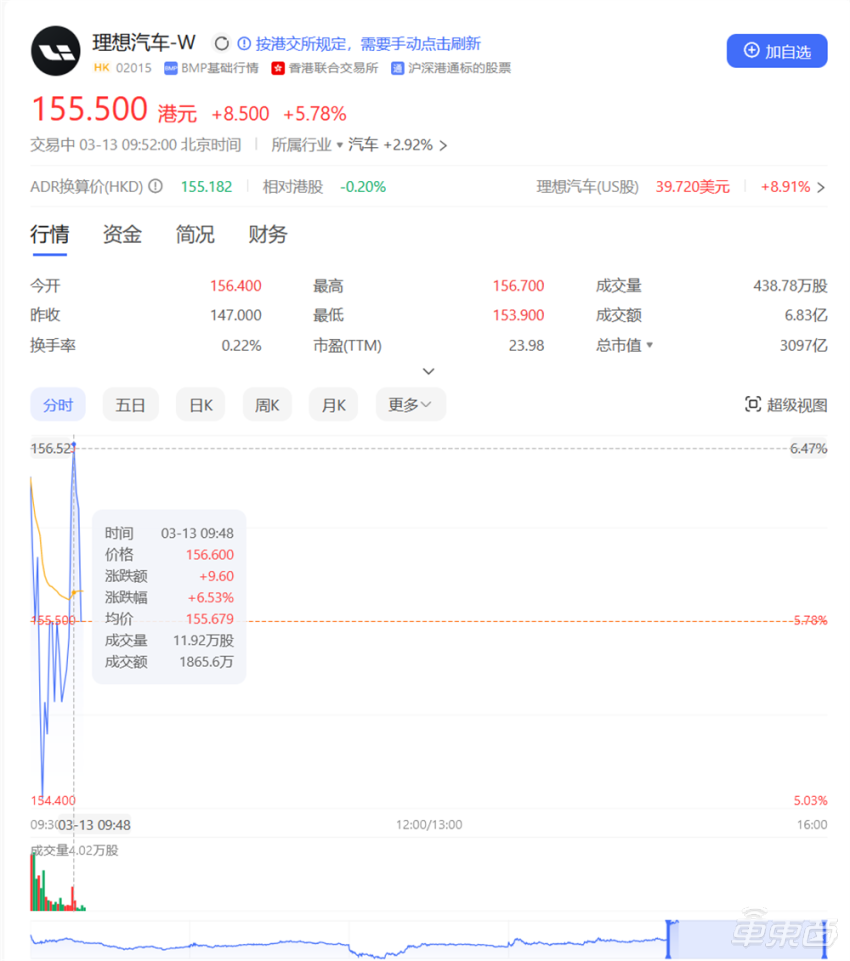Click the tooltip 均价 155.679 value
The height and width of the screenshot is (961, 850).
210,619
